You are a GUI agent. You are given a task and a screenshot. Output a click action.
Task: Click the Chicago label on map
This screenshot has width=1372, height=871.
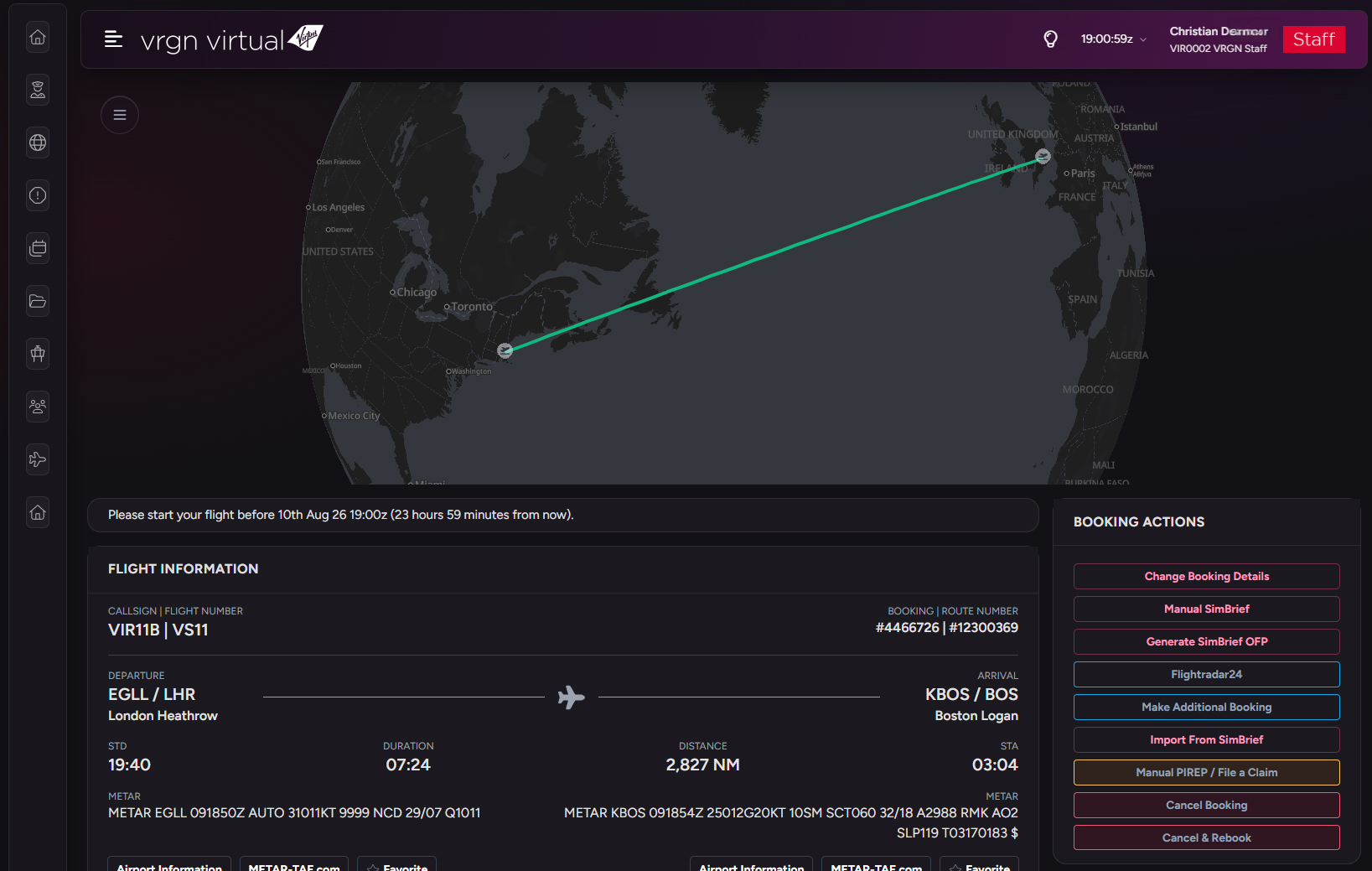(416, 293)
